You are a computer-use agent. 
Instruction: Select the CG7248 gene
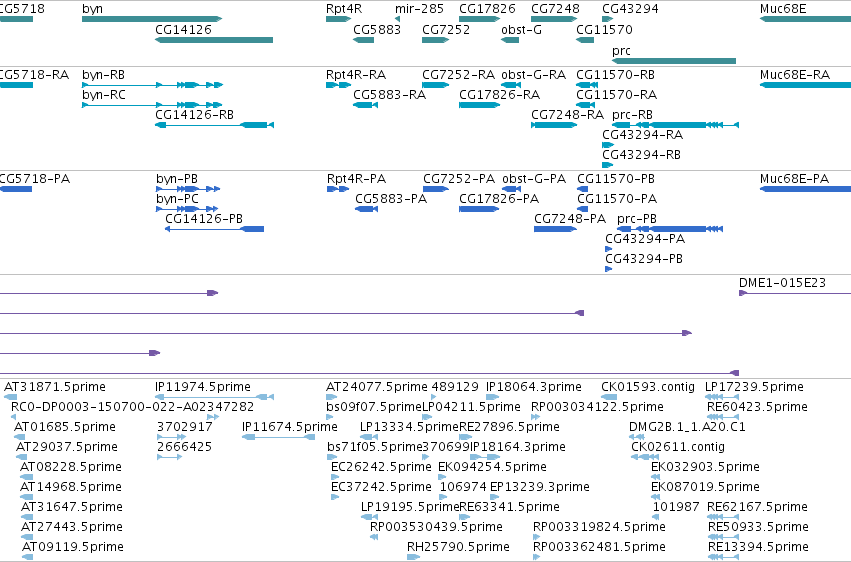click(554, 19)
